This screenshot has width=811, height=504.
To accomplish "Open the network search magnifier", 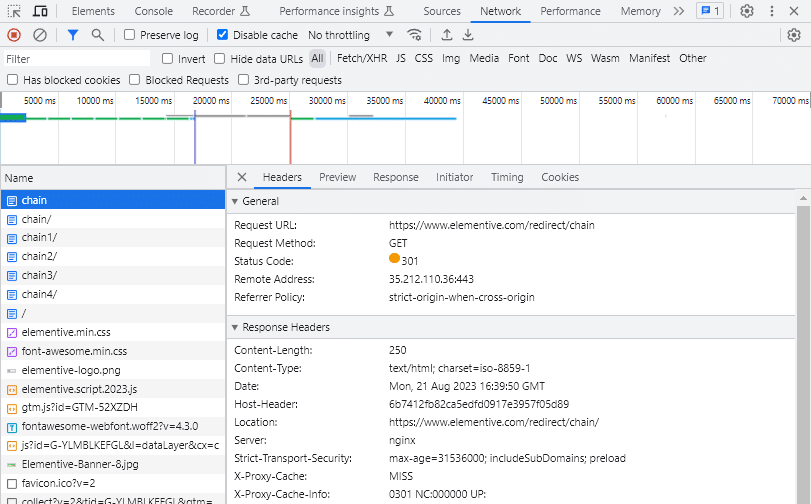I will point(97,35).
